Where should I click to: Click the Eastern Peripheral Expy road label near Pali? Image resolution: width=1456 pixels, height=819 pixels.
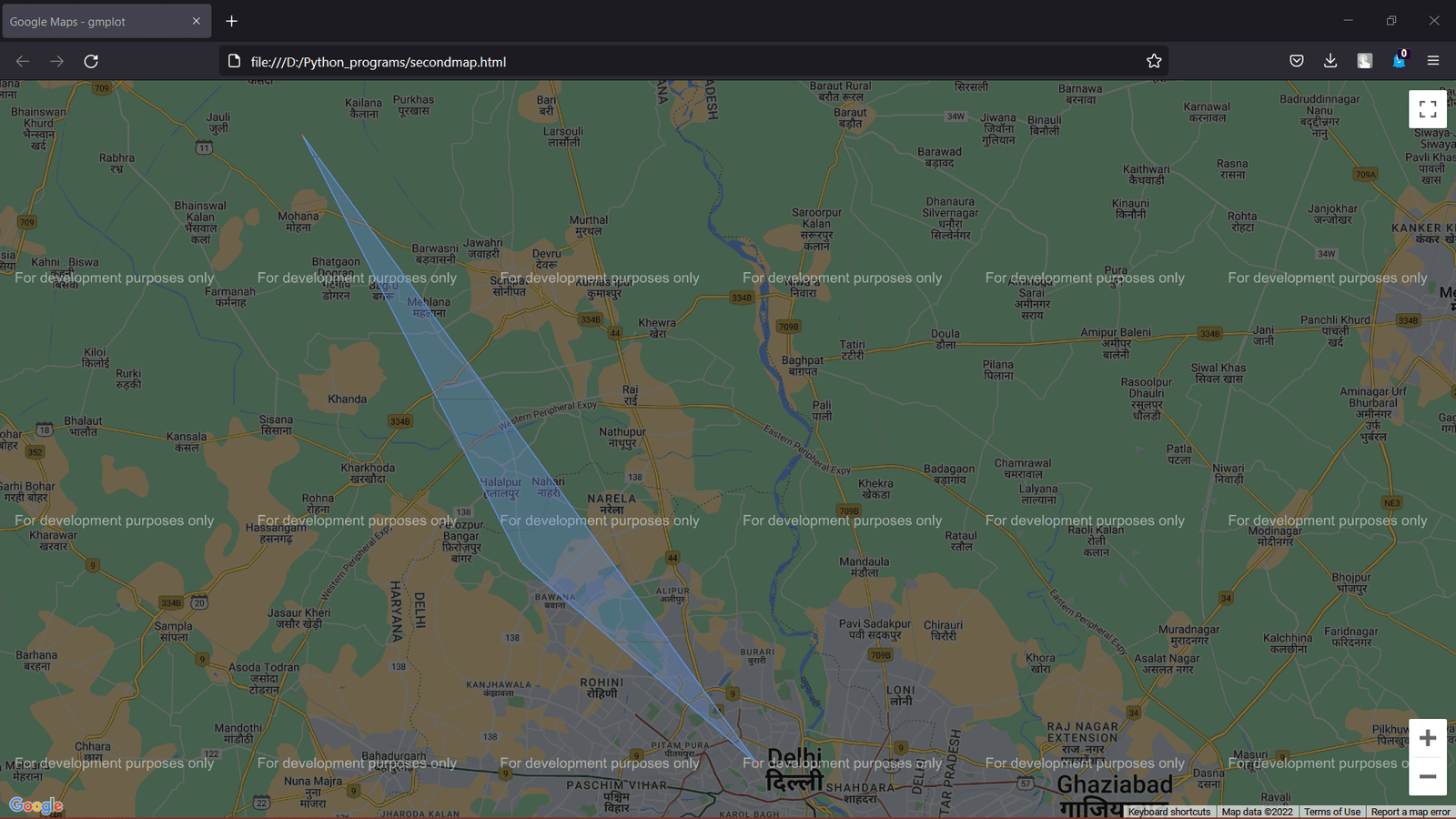pos(807,450)
